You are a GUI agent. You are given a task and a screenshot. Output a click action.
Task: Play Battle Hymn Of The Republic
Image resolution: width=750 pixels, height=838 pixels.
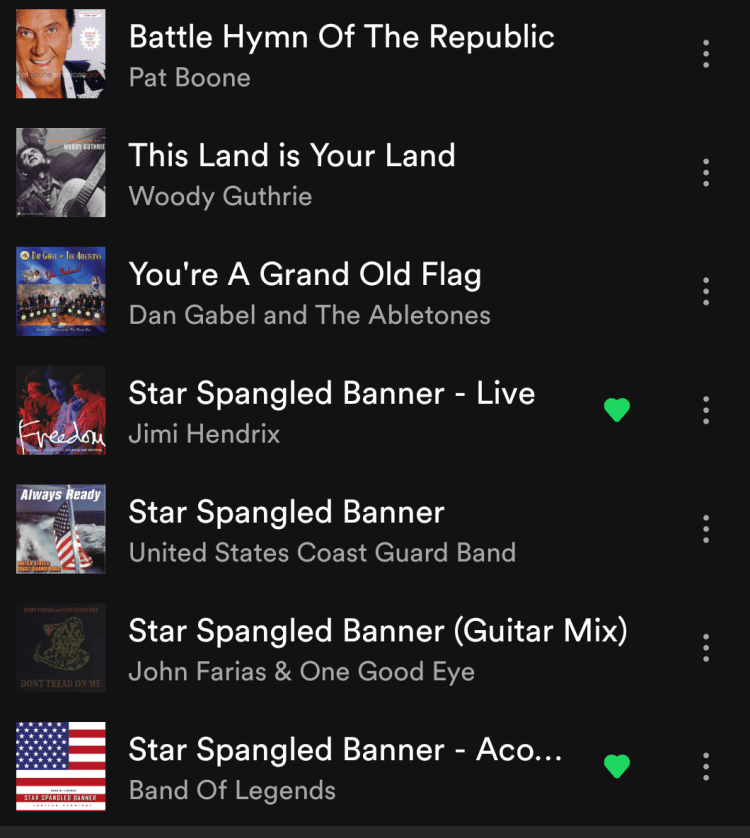(x=342, y=37)
